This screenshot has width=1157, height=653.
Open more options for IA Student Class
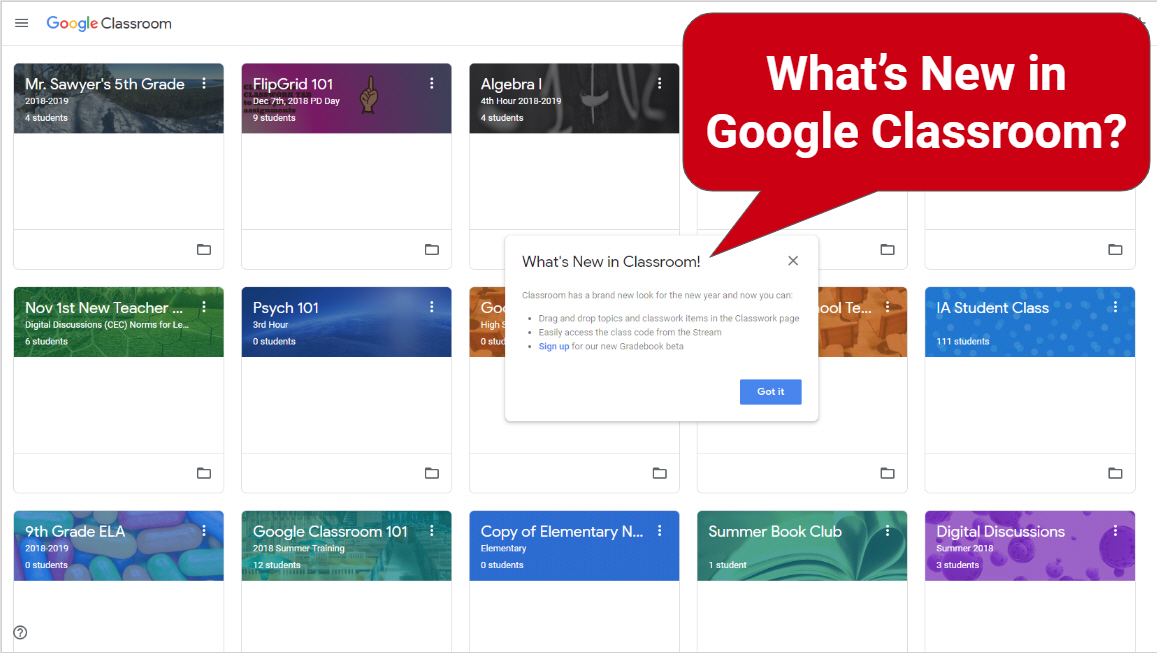(1115, 307)
